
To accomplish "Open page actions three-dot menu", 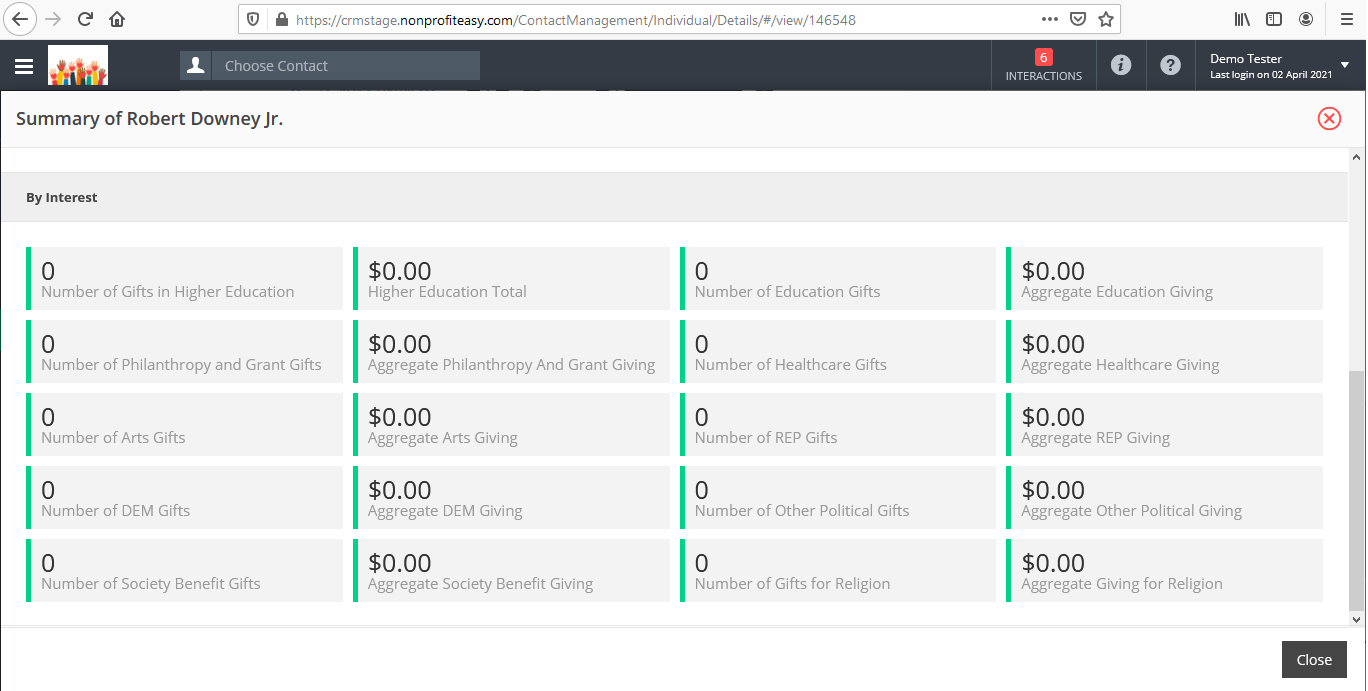I will [1050, 19].
